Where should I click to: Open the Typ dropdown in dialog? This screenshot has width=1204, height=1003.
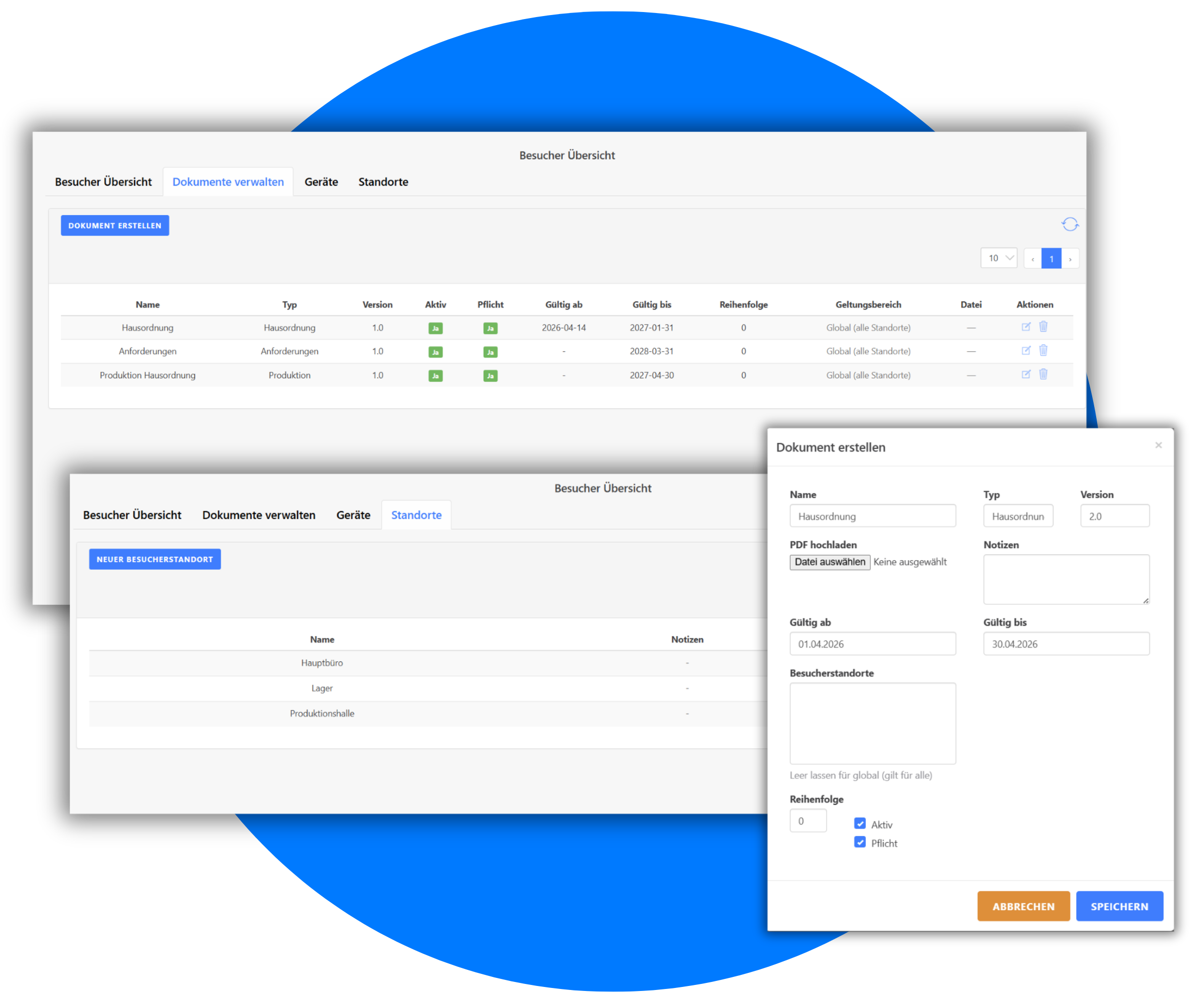(x=1018, y=516)
